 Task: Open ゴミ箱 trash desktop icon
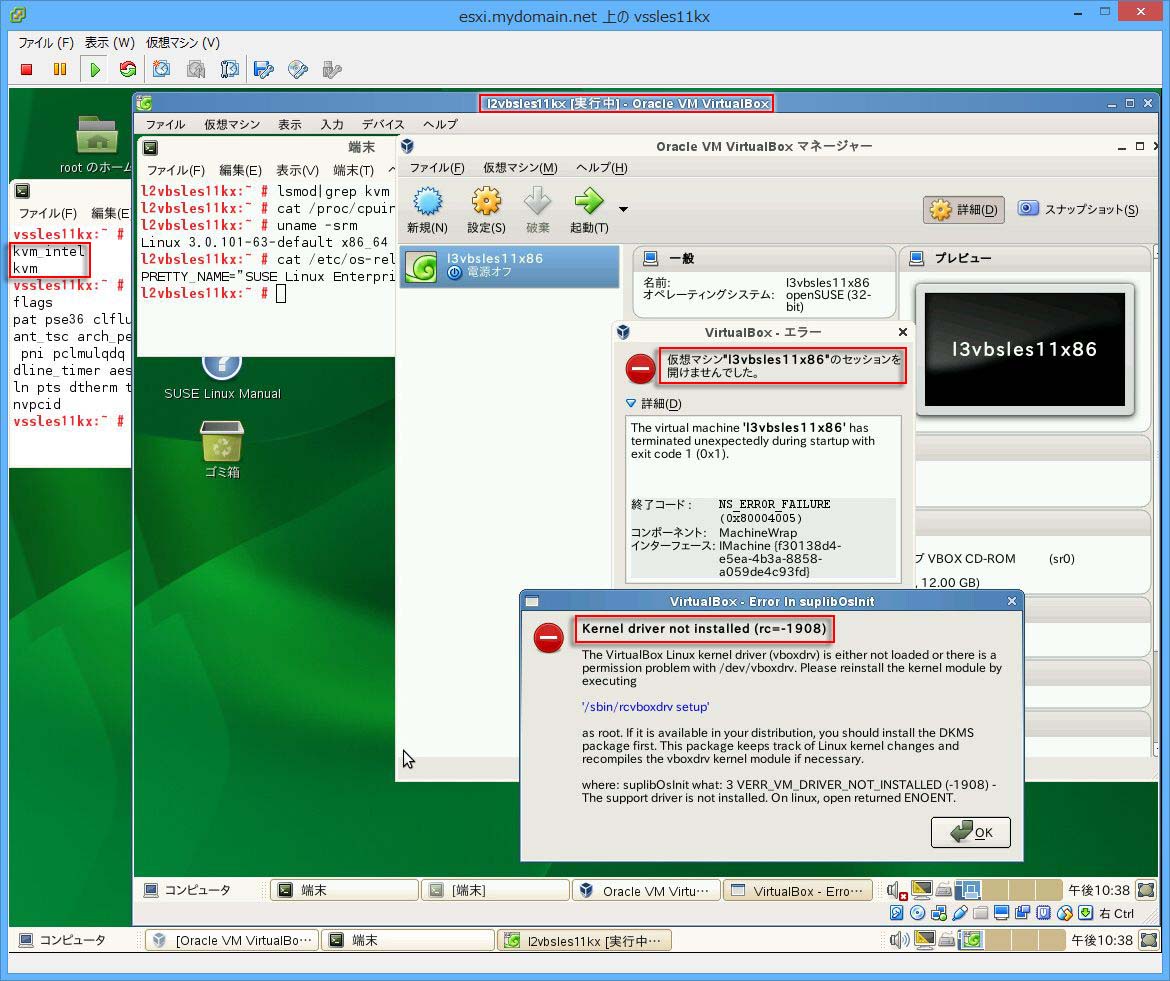click(222, 449)
